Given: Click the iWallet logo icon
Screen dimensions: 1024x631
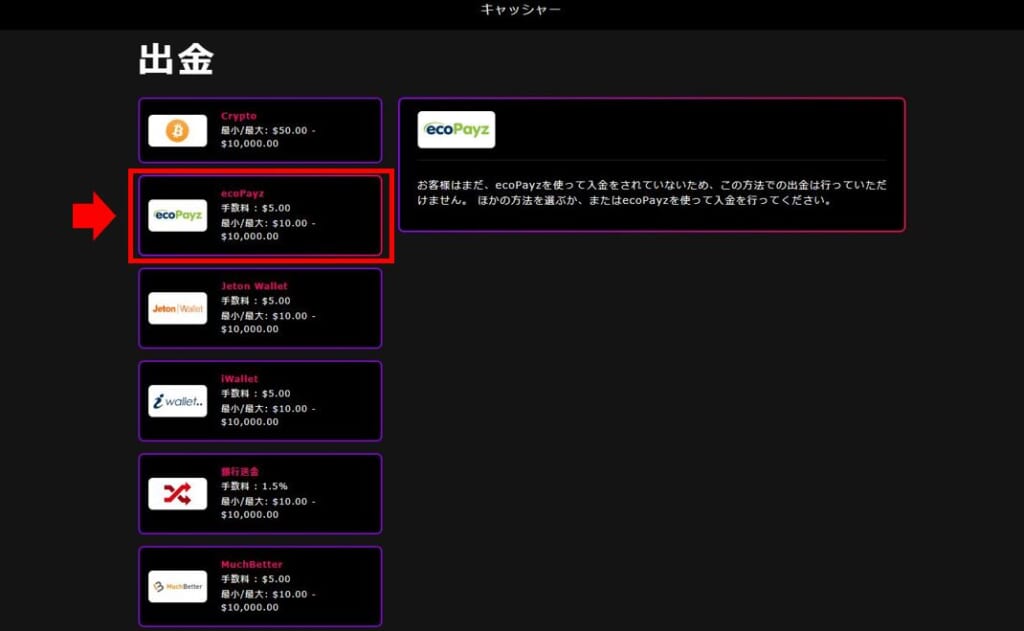Looking at the screenshot, I should [178, 401].
